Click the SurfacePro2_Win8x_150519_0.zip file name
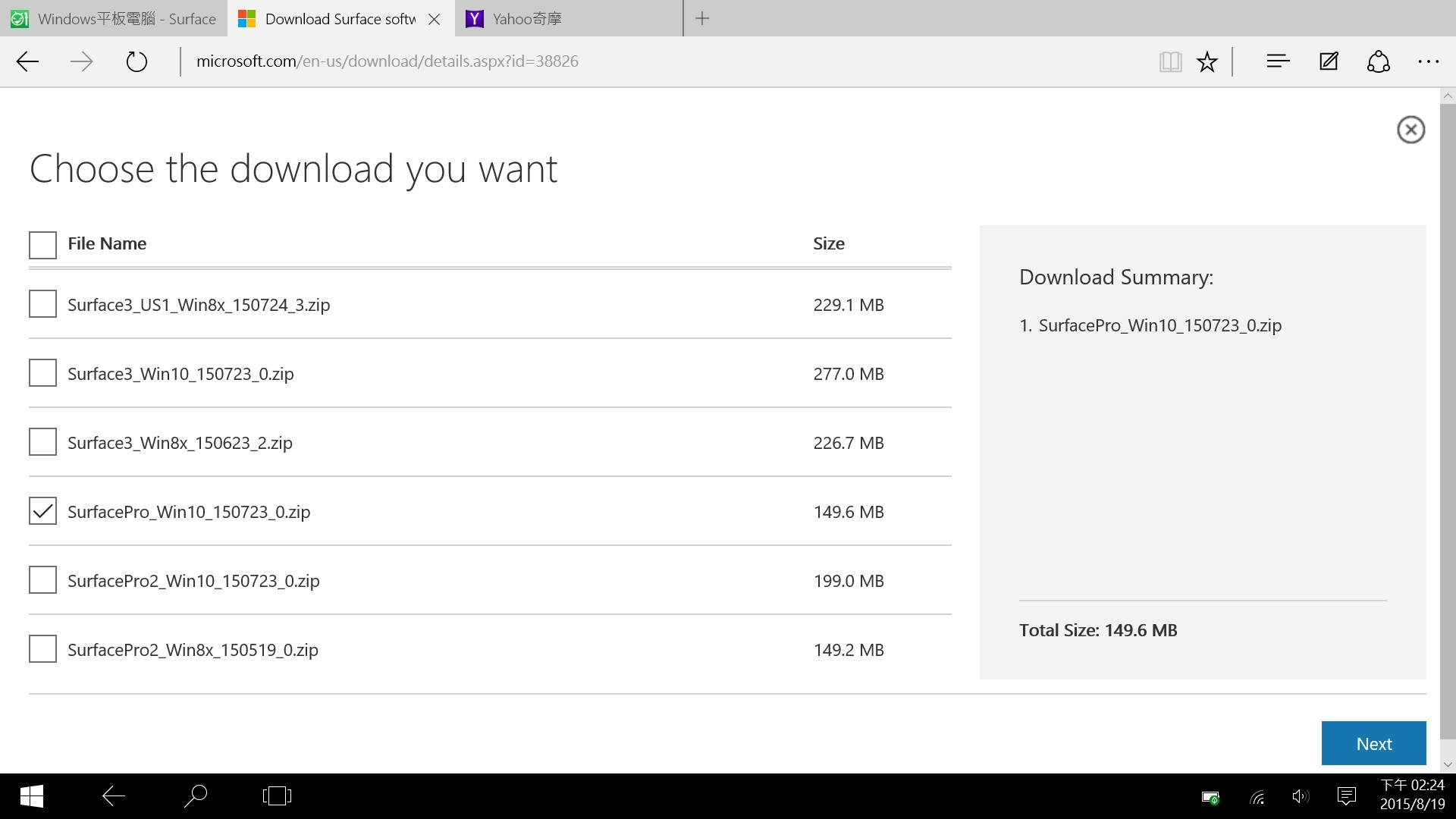 [193, 650]
